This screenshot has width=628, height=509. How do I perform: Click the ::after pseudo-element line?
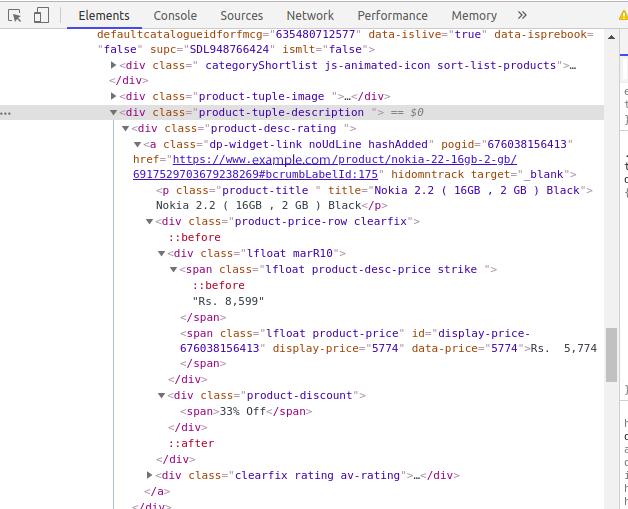[191, 443]
